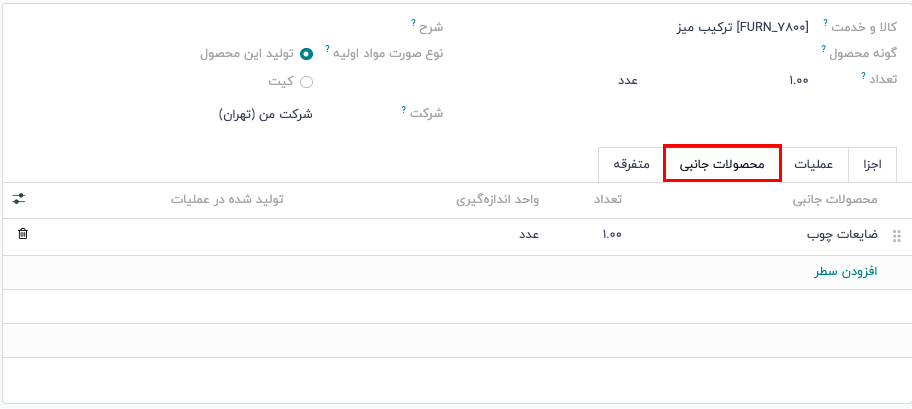Switch to the اجزا tab
This screenshot has width=912, height=409.
(872, 164)
